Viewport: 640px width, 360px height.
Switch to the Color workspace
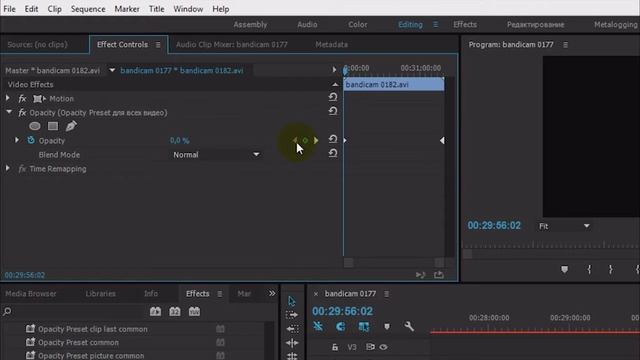point(358,24)
